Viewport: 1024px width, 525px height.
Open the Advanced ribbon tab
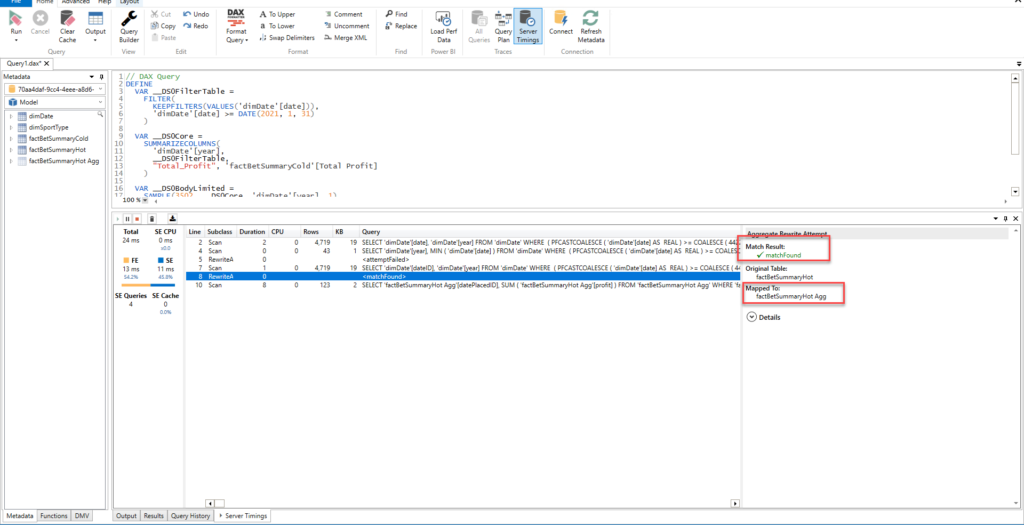(x=75, y=2)
